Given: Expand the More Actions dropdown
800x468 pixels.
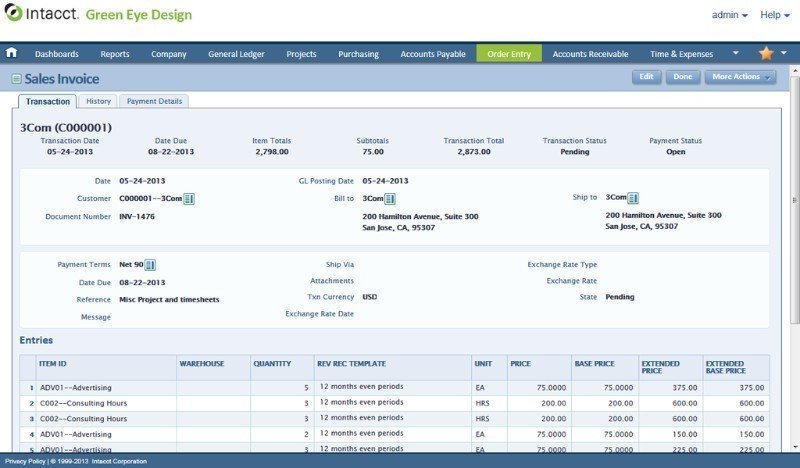Looking at the screenshot, I should (x=740, y=77).
